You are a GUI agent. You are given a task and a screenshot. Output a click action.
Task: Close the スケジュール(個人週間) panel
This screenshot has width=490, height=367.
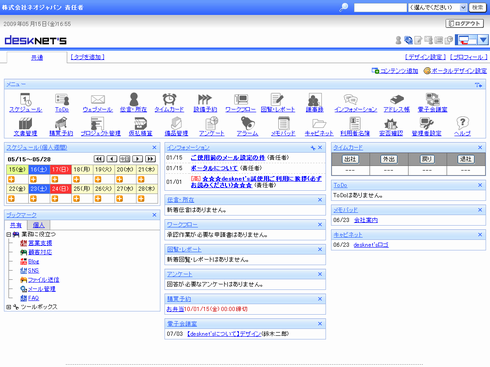point(154,147)
